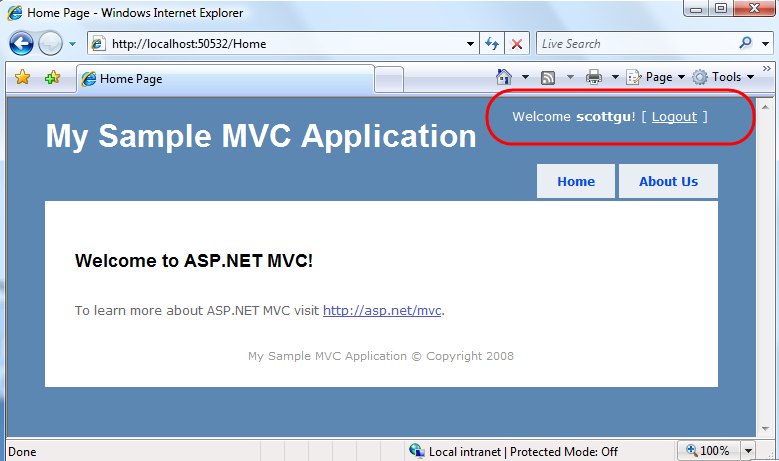Open the Favorites Center star icon
Screen dimensions: 779x461
click(22, 77)
